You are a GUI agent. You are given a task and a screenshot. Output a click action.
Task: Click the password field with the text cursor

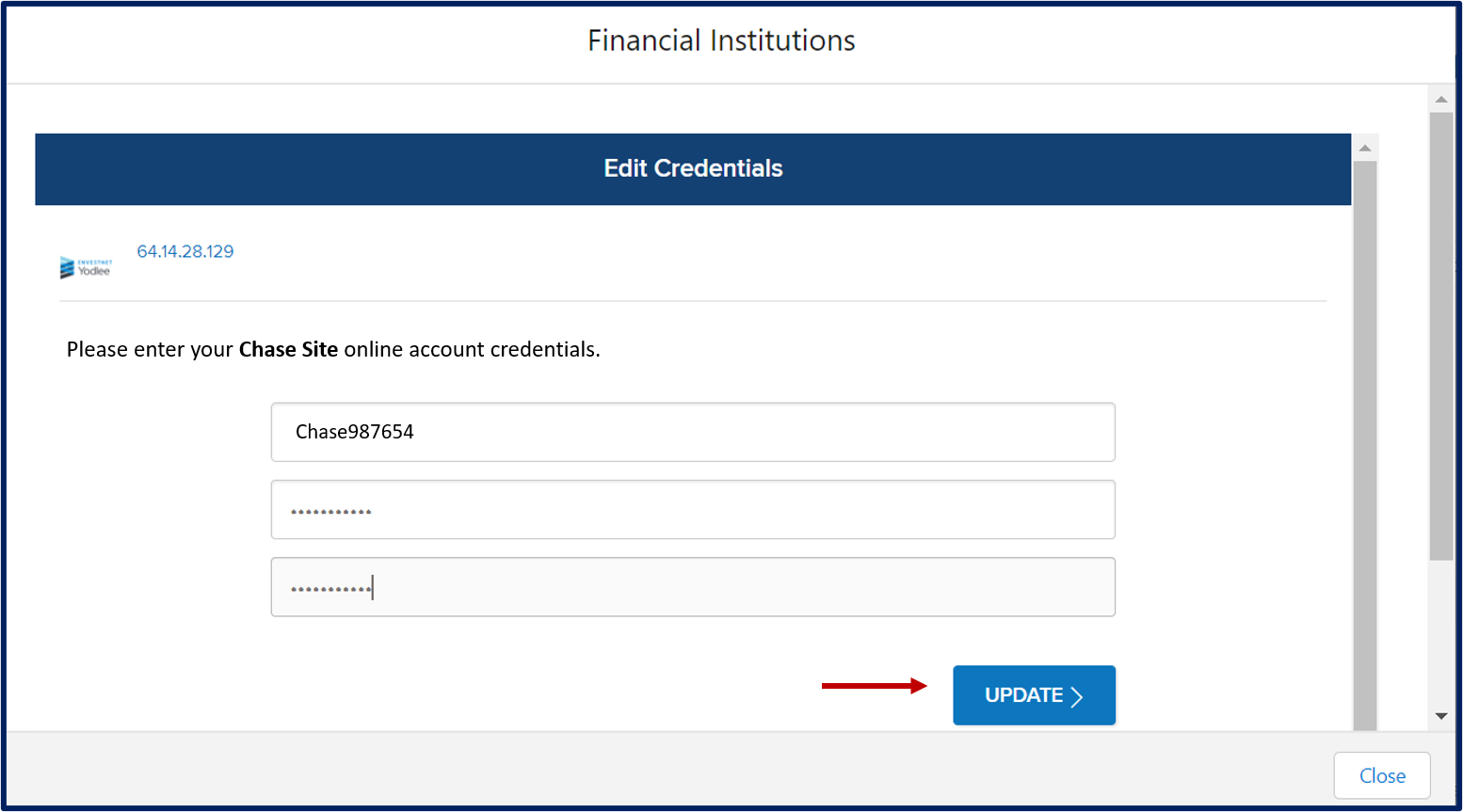point(693,587)
